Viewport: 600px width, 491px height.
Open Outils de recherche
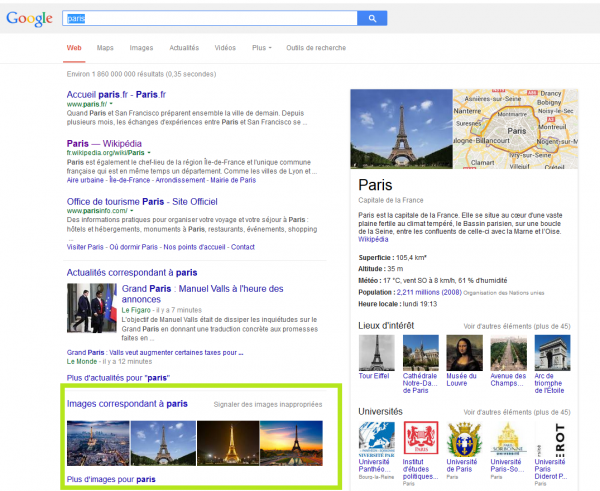tap(314, 48)
